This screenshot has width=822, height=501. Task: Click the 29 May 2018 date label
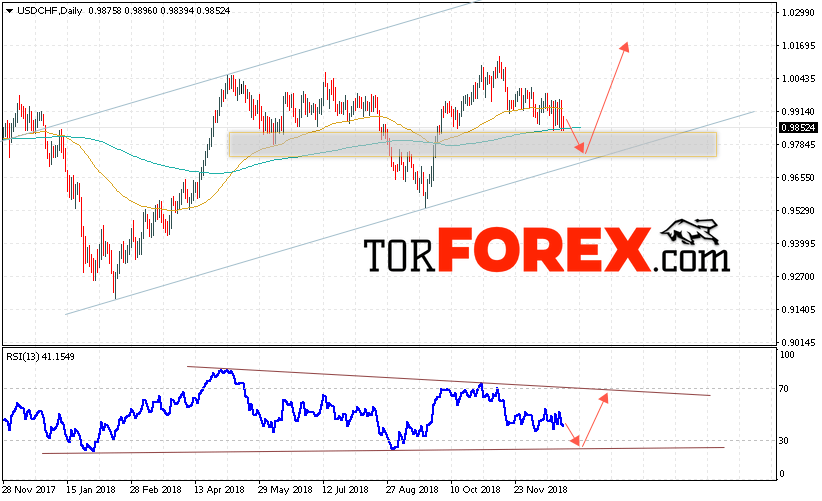[x=285, y=490]
